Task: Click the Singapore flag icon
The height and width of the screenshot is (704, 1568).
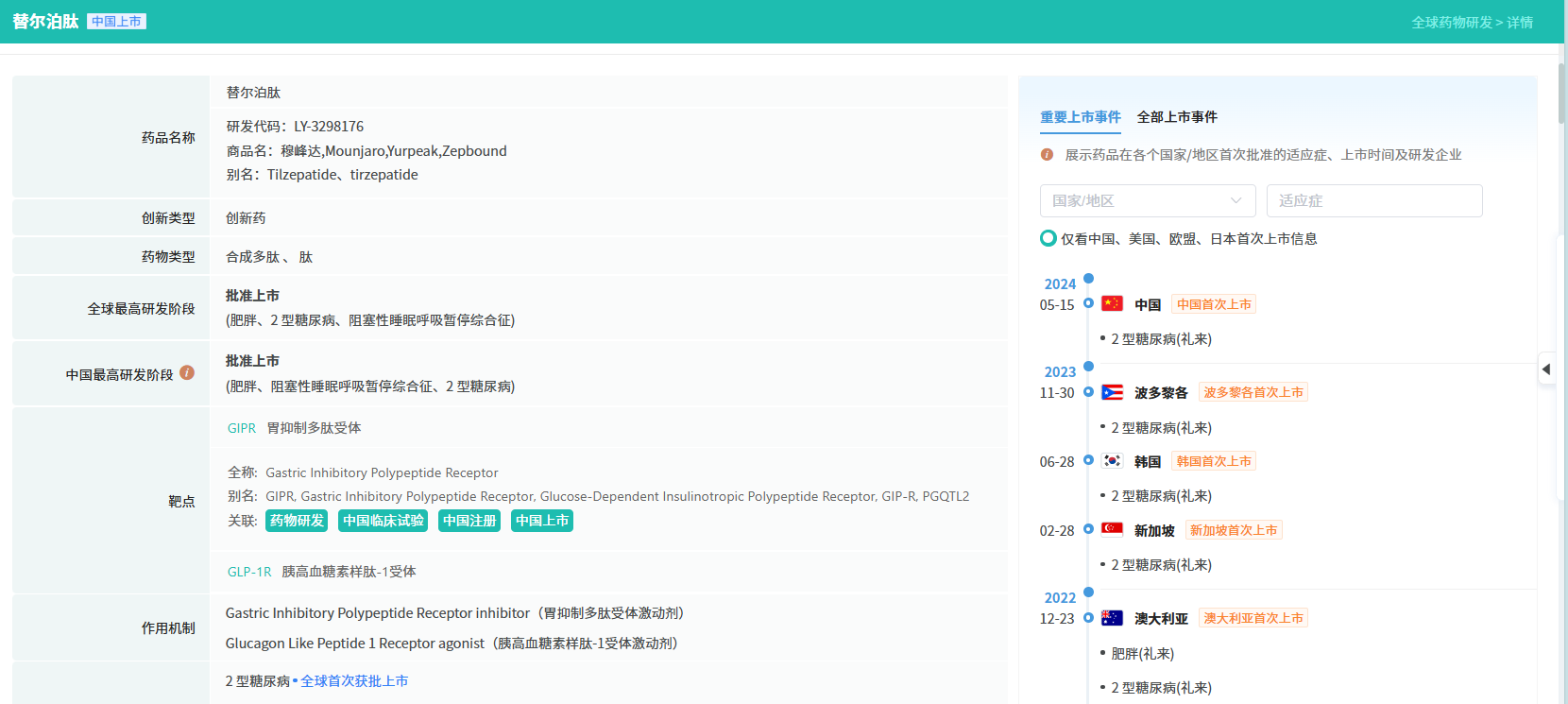Action: (x=1112, y=530)
